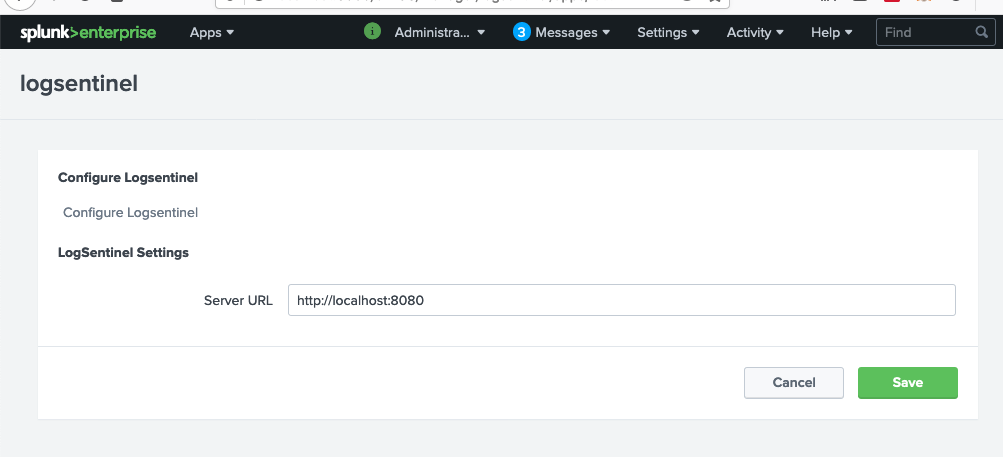Click into the Find search box
Viewport: 1003px width, 457px height.
click(935, 32)
